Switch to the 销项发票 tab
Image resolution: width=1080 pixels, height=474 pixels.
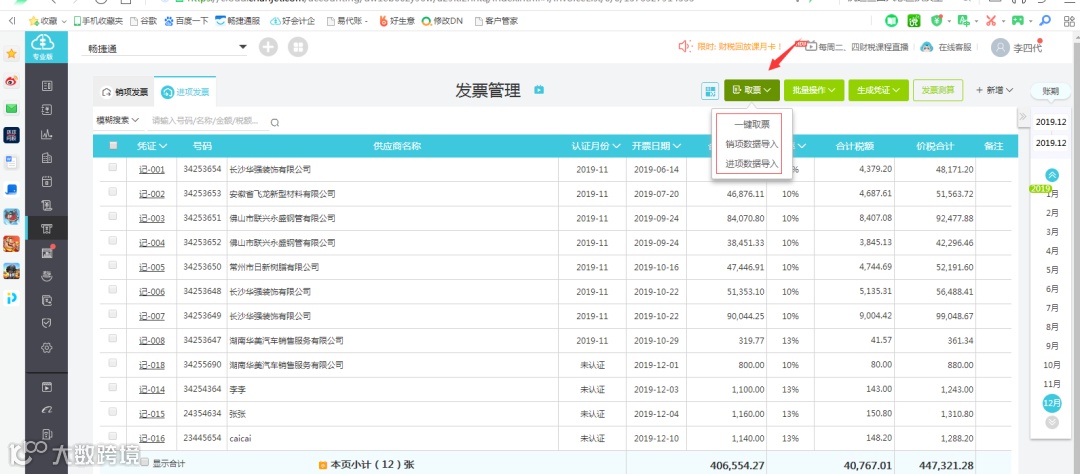pos(125,92)
